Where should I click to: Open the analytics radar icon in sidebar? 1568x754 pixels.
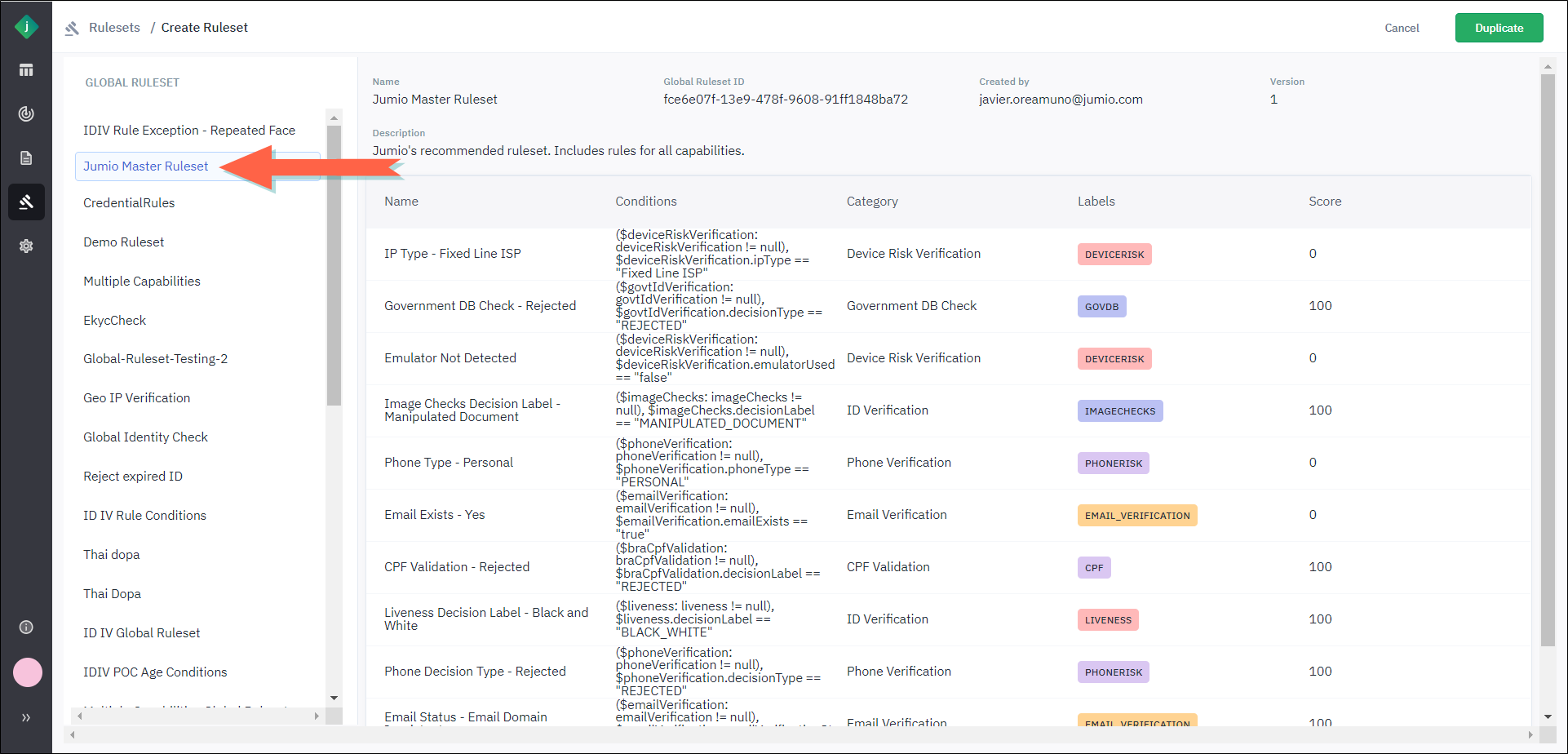[x=26, y=114]
